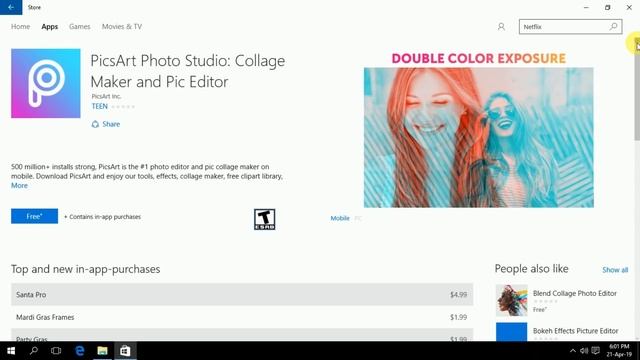This screenshot has width=640, height=360.
Task: Open Blend Collage Photo Editor thumbnail
Action: coord(512,300)
